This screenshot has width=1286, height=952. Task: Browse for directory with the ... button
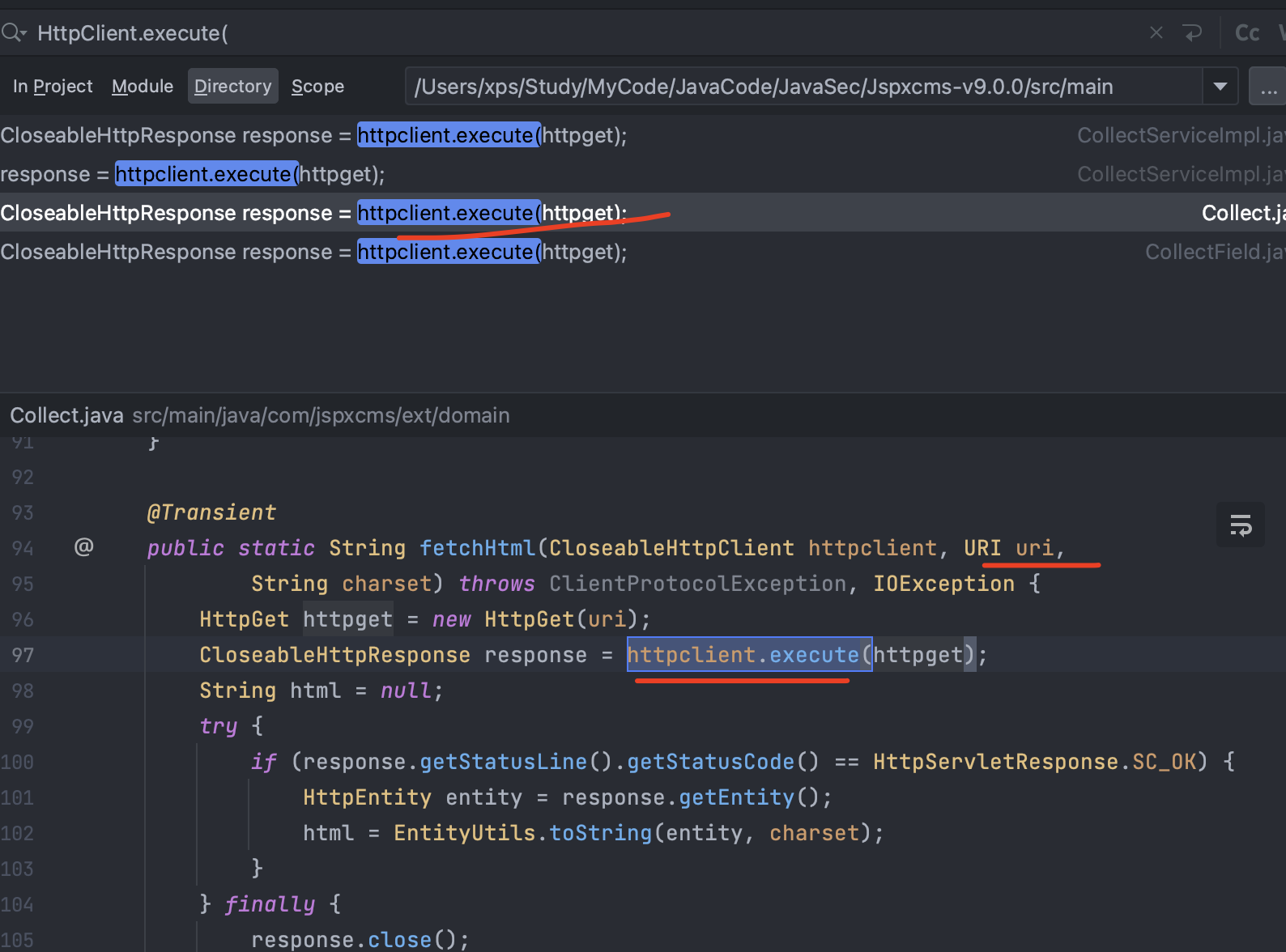1267,87
